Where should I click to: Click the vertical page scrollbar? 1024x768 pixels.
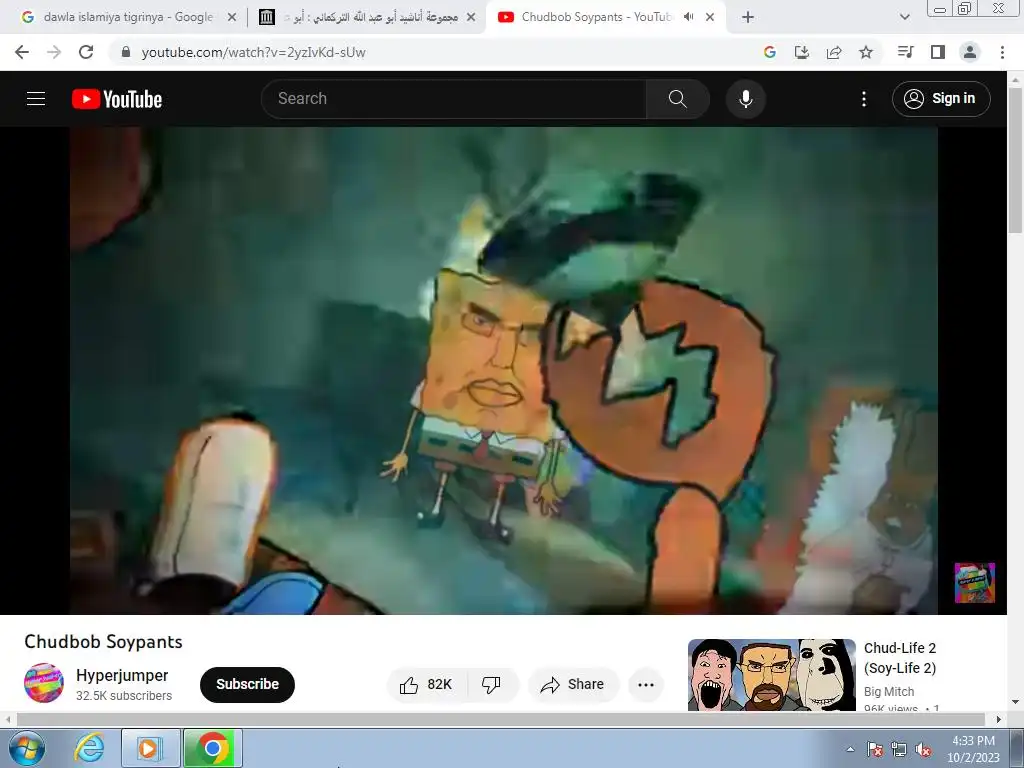click(1015, 158)
